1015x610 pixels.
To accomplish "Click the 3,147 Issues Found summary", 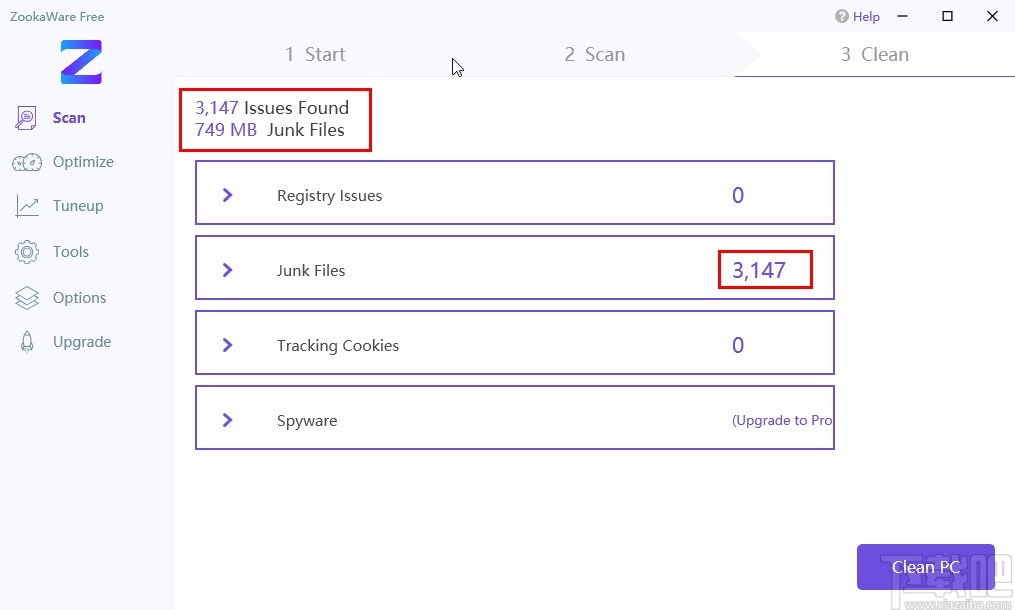I will click(x=272, y=107).
